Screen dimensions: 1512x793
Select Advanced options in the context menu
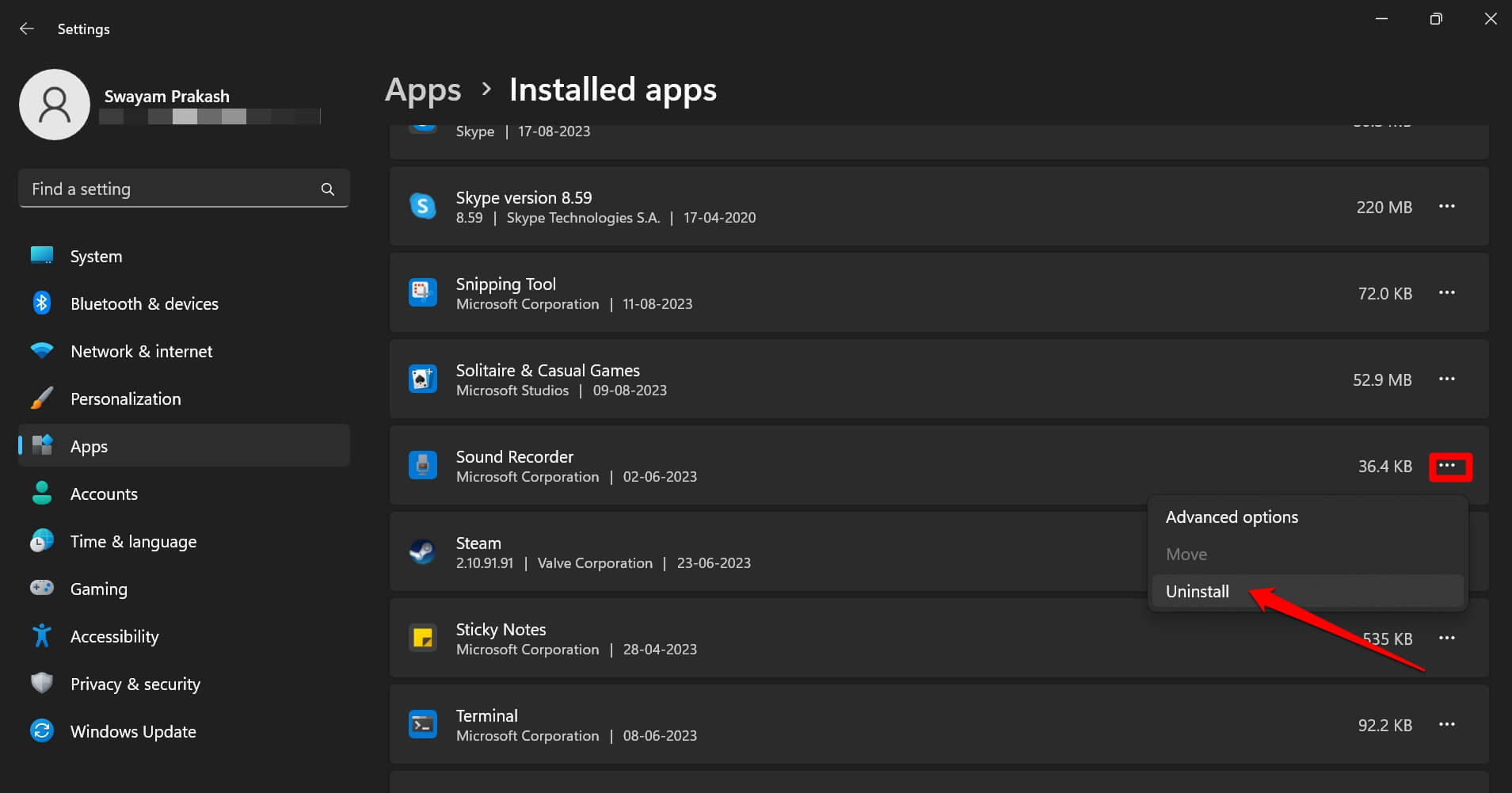pyautogui.click(x=1231, y=517)
